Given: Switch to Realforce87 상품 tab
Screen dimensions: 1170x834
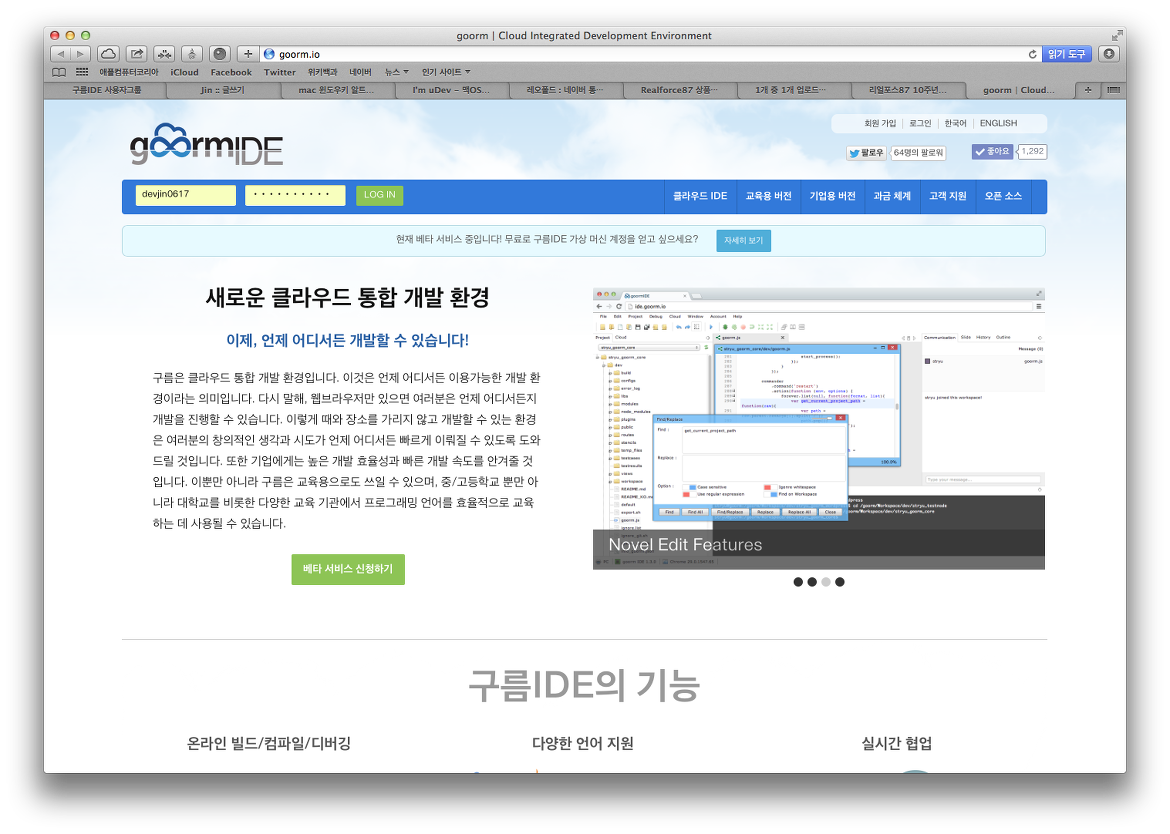Looking at the screenshot, I should 679,90.
